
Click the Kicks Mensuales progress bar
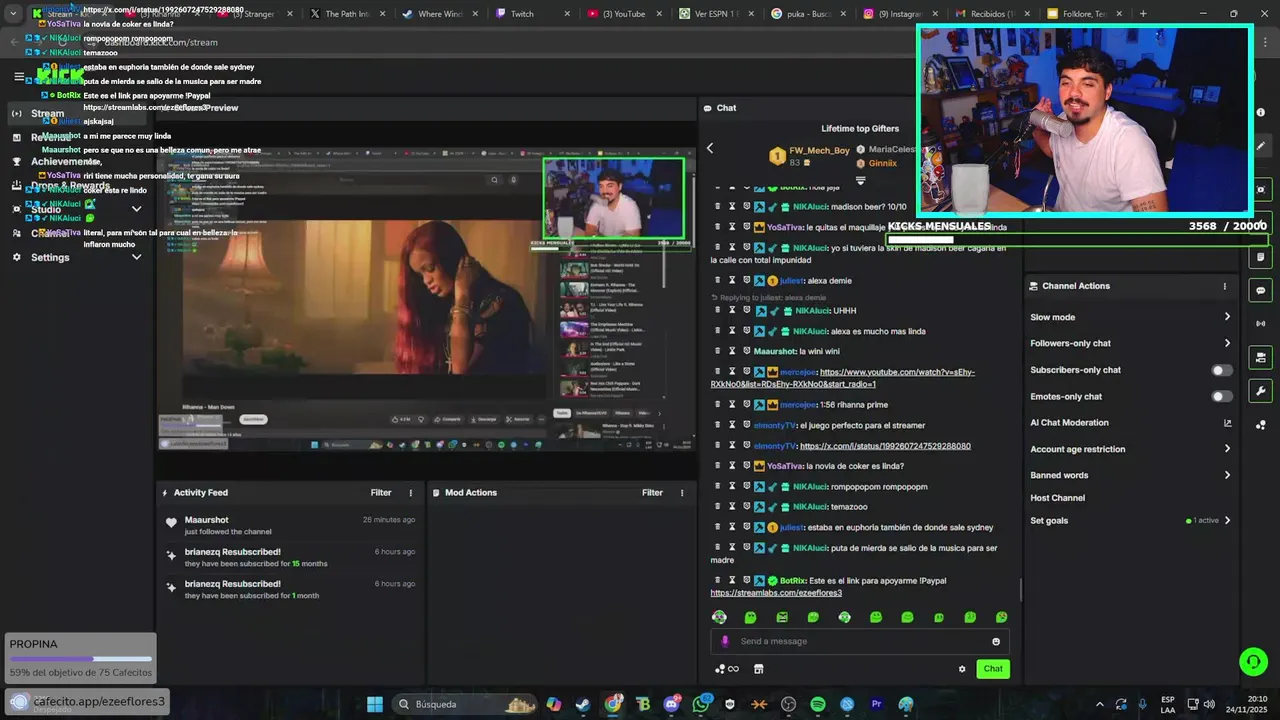tap(1077, 239)
